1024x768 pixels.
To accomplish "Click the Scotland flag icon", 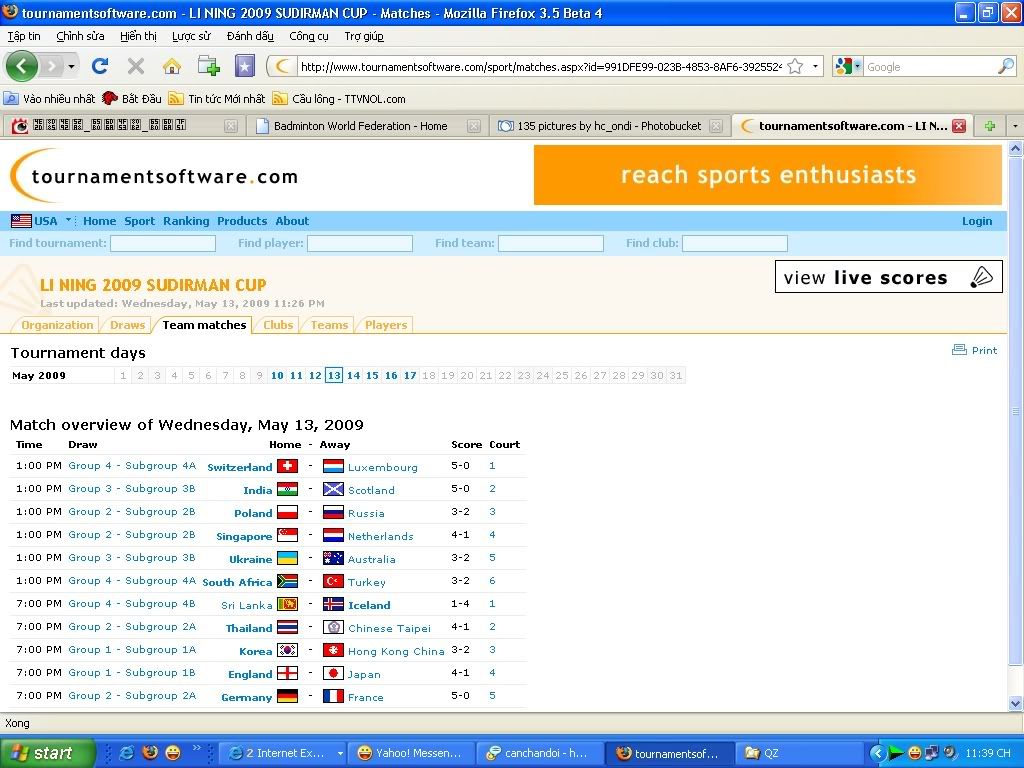I will click(333, 489).
